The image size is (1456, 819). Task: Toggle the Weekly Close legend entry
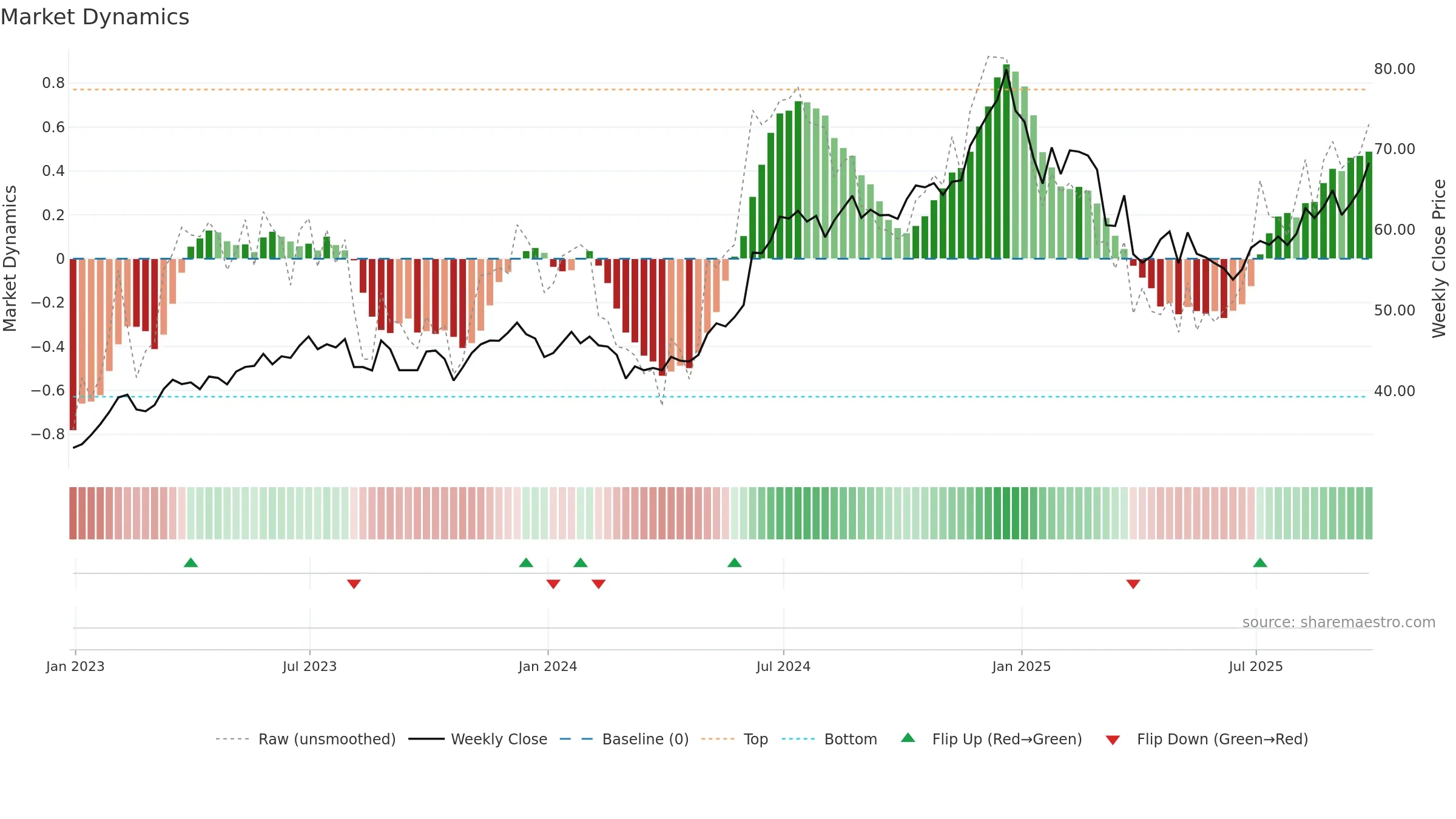pyautogui.click(x=478, y=739)
